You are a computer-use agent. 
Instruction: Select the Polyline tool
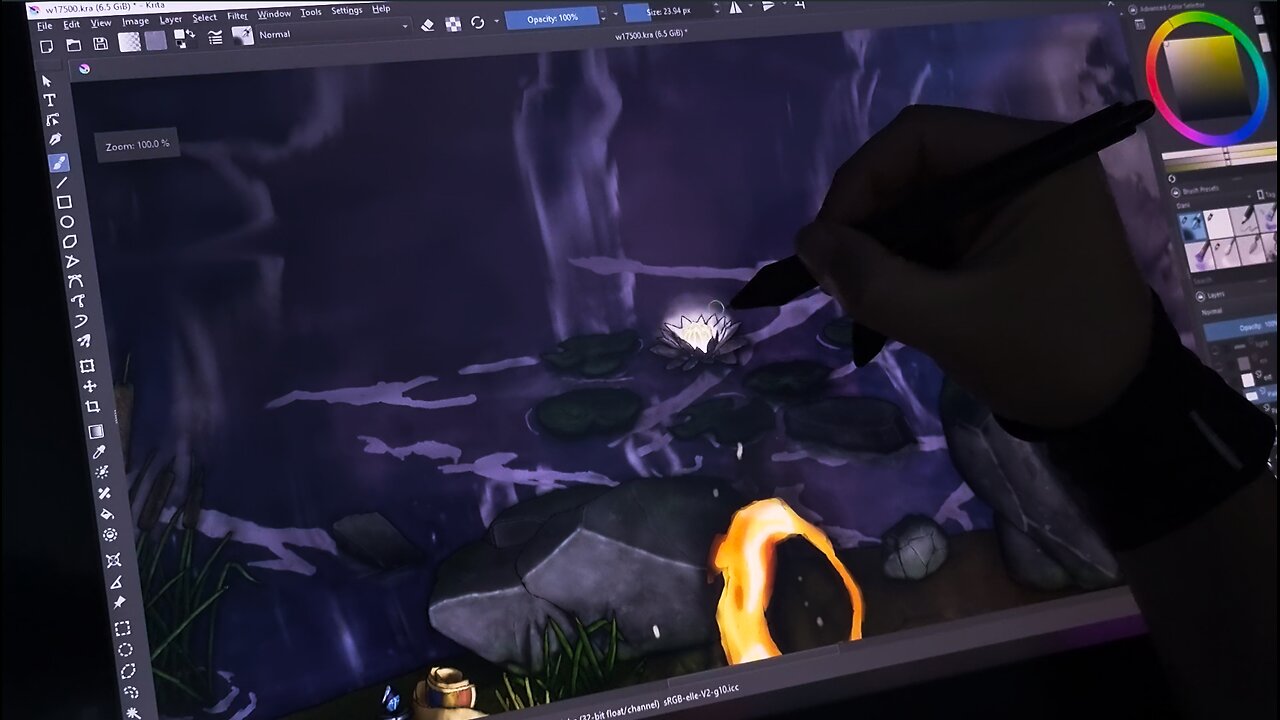[x=73, y=262]
